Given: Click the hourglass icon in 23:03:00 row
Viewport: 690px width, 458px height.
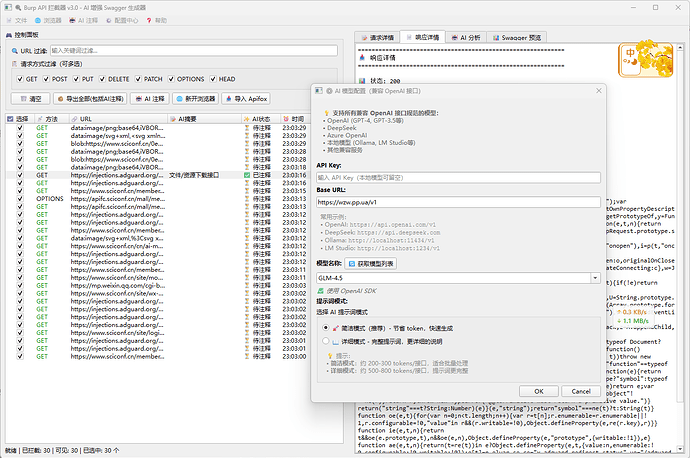Looking at the screenshot, I should [247, 356].
